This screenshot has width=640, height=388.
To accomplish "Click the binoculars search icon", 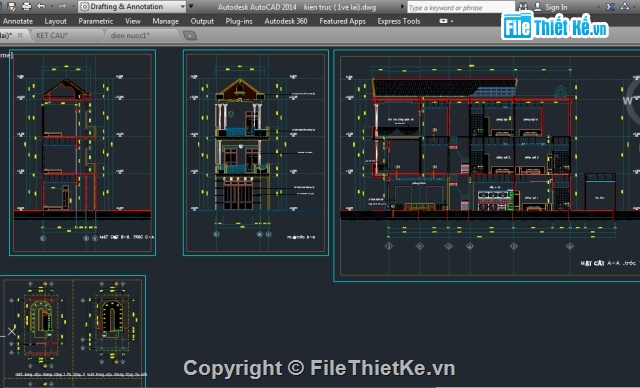I will point(522,7).
